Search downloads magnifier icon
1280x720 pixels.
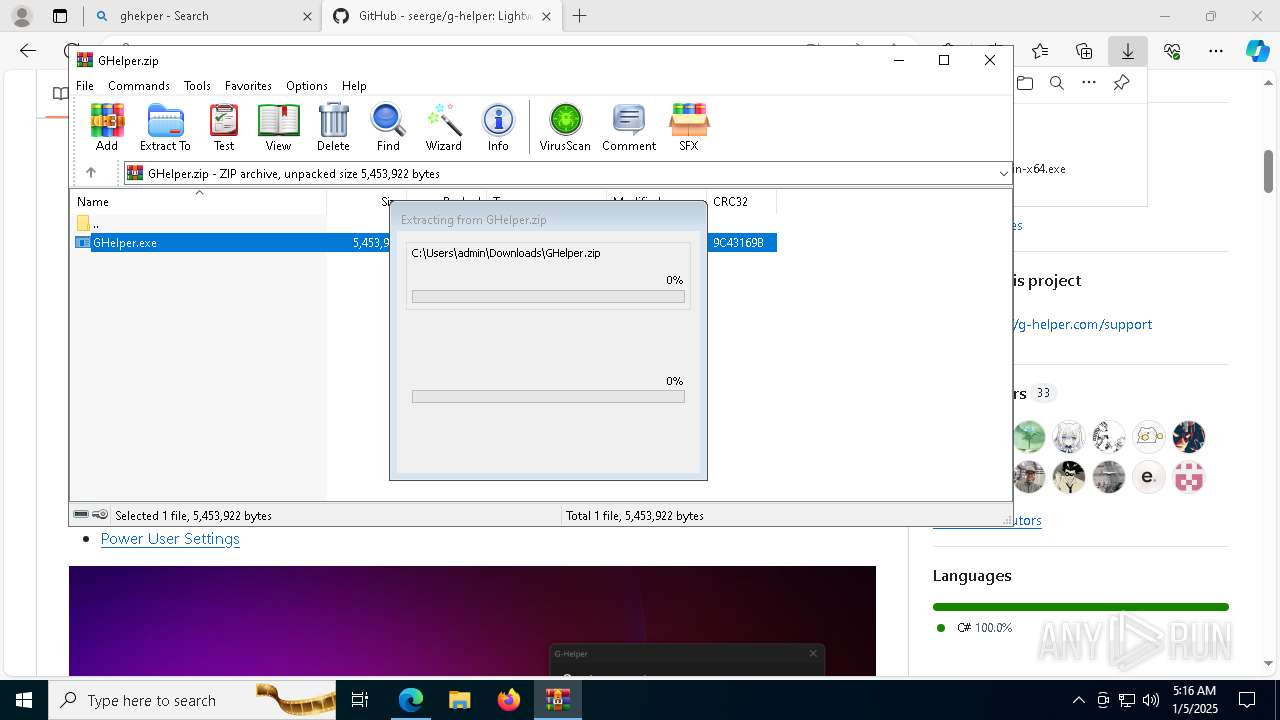1057,83
